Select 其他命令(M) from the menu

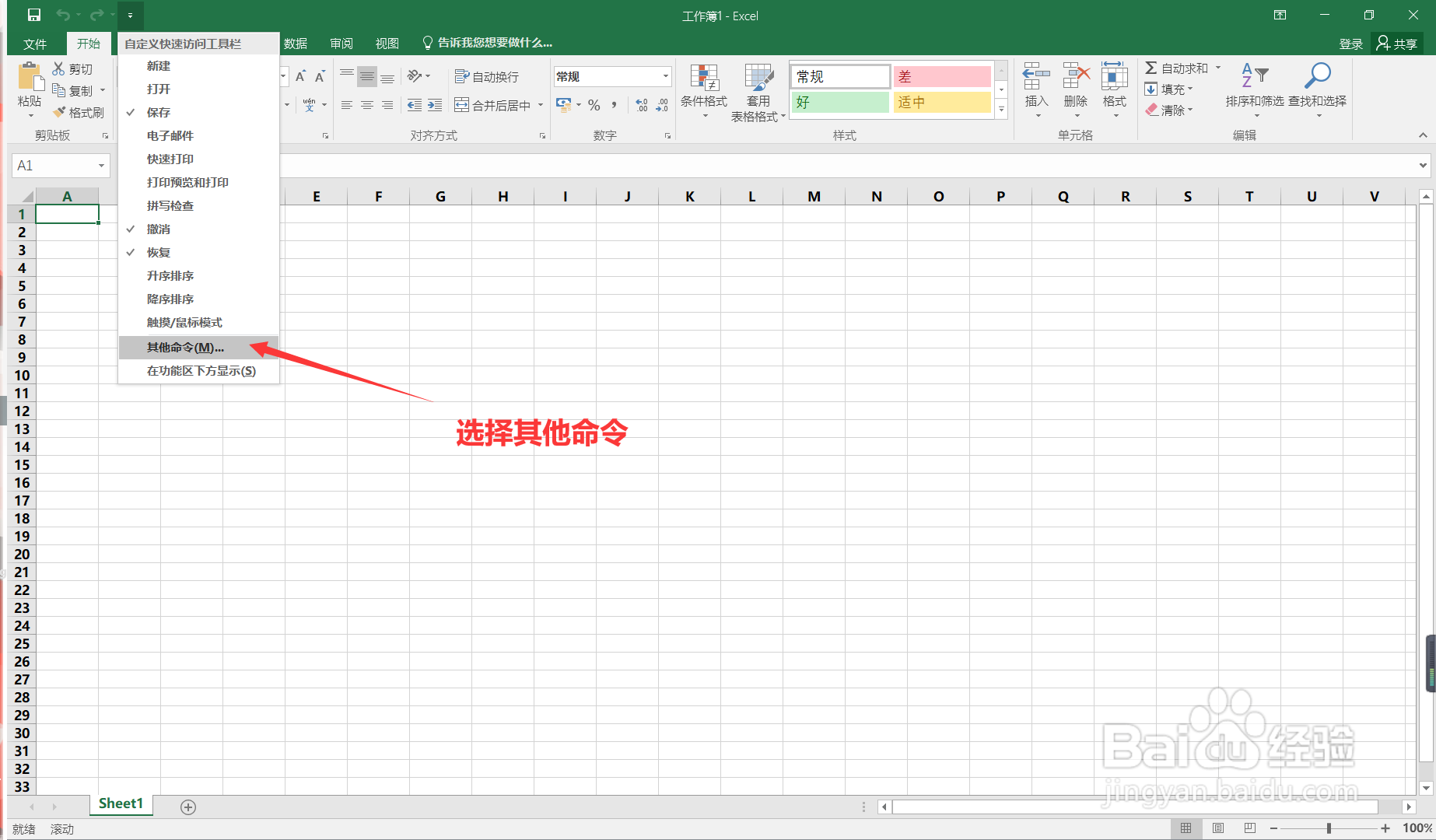tap(183, 347)
